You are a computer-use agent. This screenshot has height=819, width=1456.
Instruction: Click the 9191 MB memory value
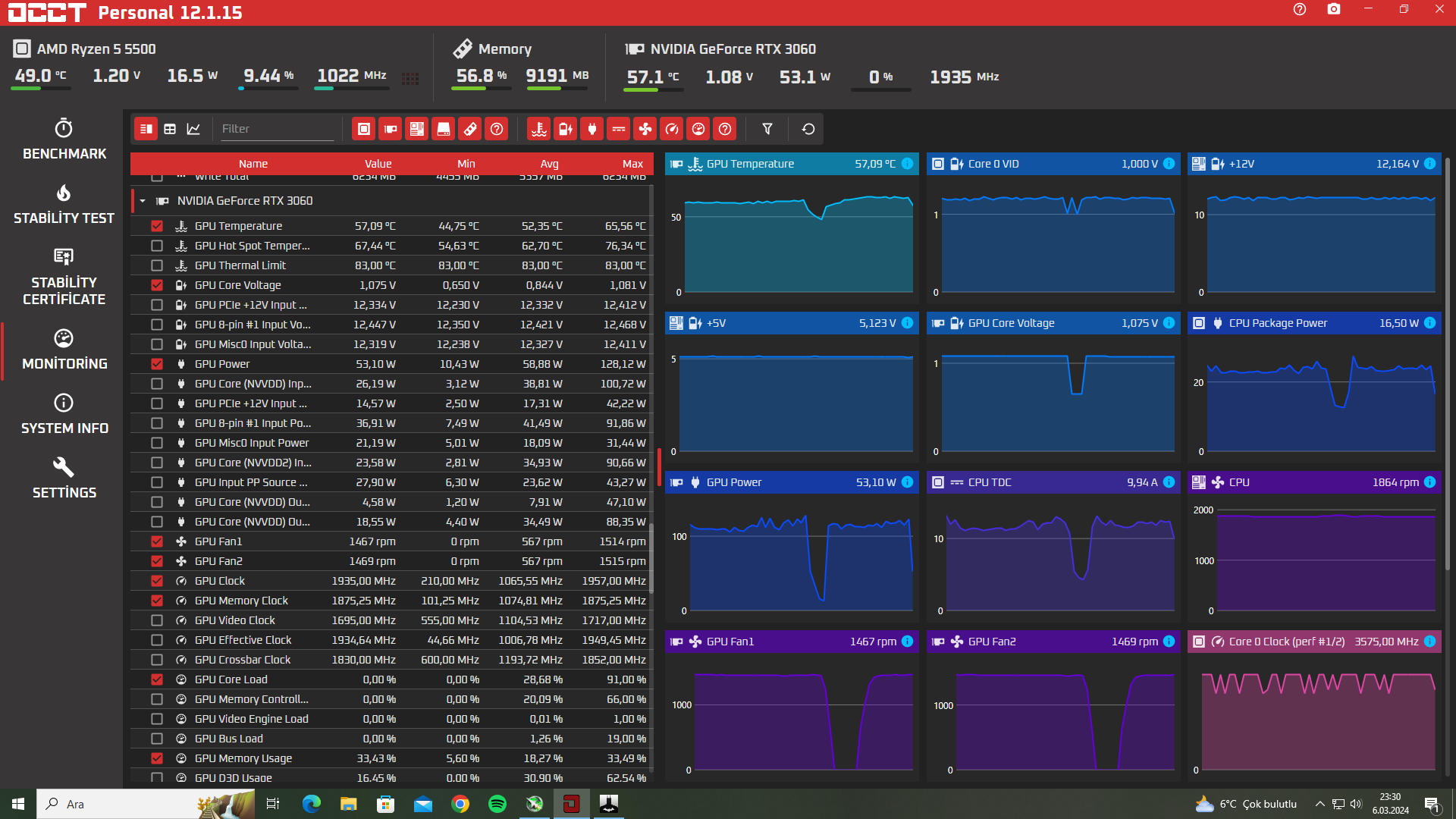coord(557,76)
